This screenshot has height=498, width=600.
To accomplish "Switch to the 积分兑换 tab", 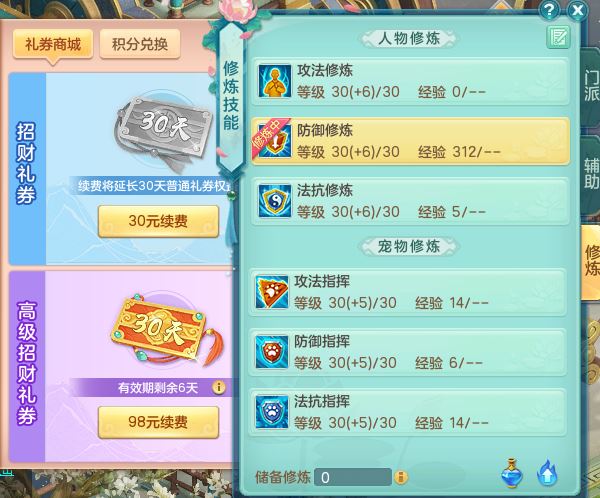I will [140, 44].
